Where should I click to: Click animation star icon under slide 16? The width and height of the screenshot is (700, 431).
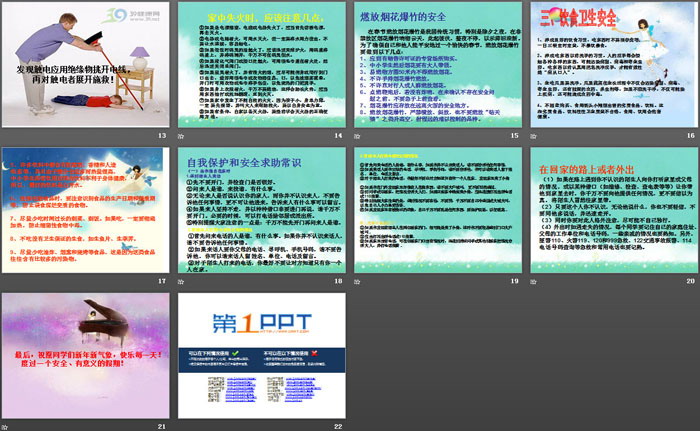533,136
